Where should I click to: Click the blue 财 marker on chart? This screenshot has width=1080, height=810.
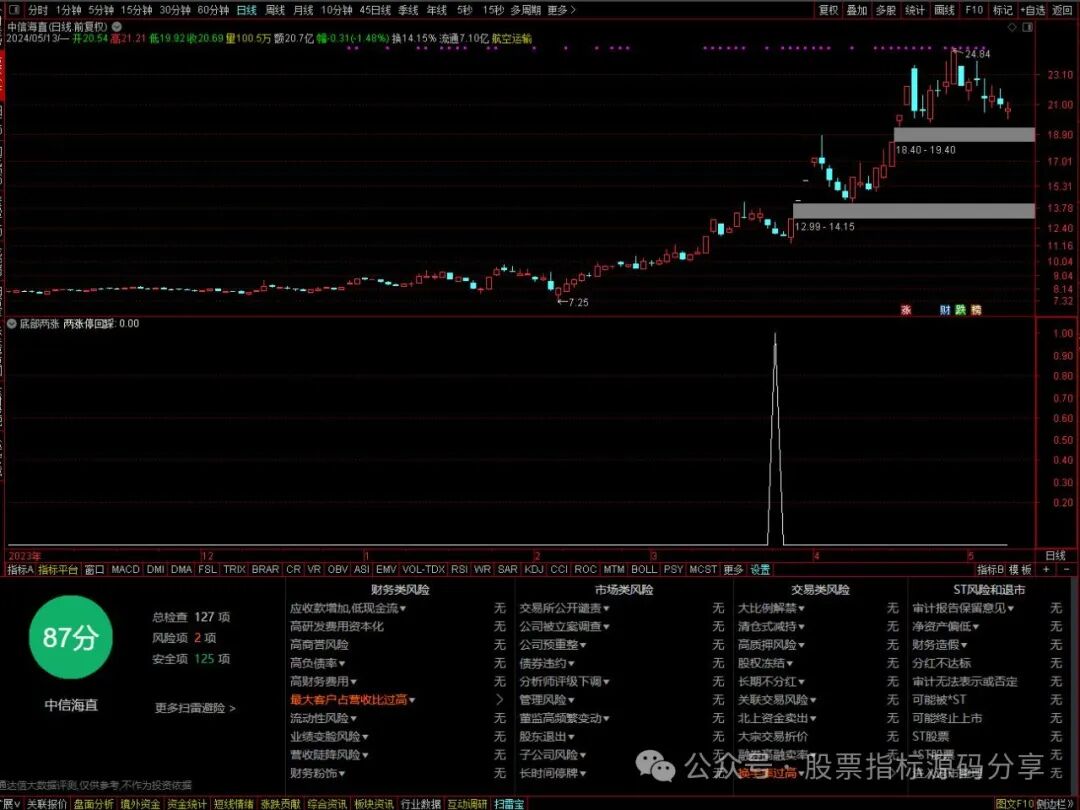tap(945, 310)
